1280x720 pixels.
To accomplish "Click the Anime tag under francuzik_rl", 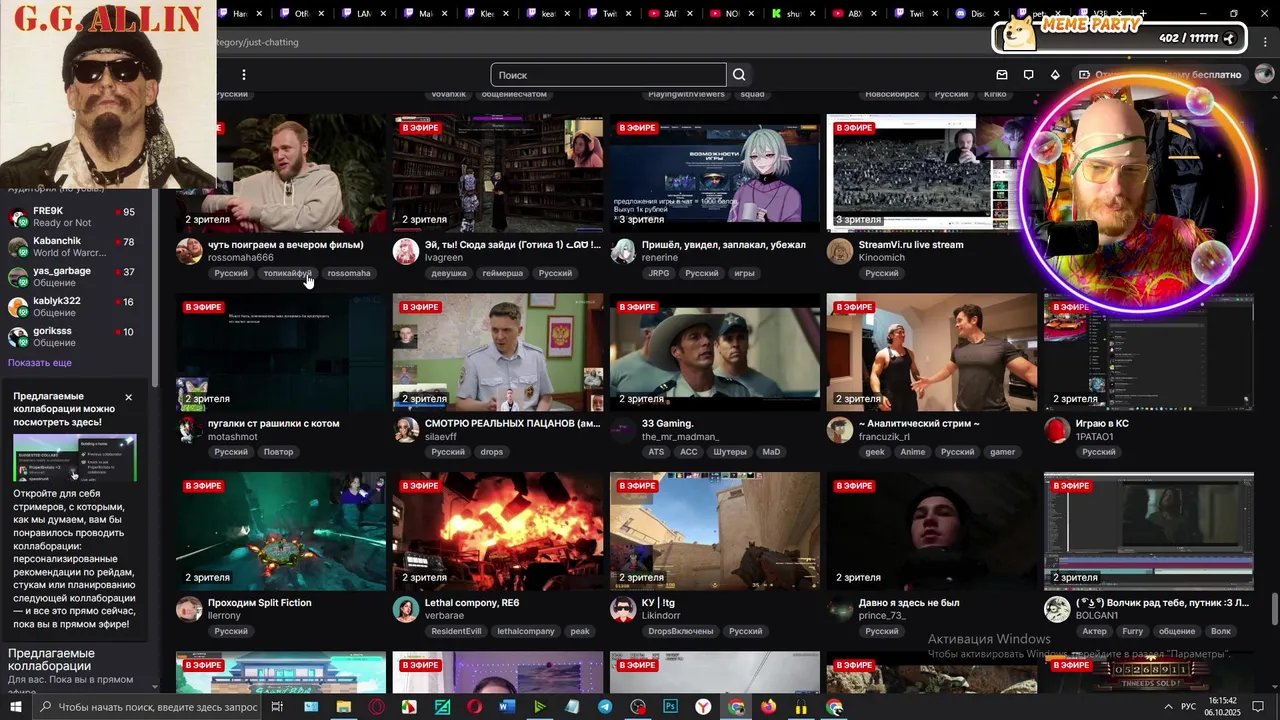I will coord(913,452).
